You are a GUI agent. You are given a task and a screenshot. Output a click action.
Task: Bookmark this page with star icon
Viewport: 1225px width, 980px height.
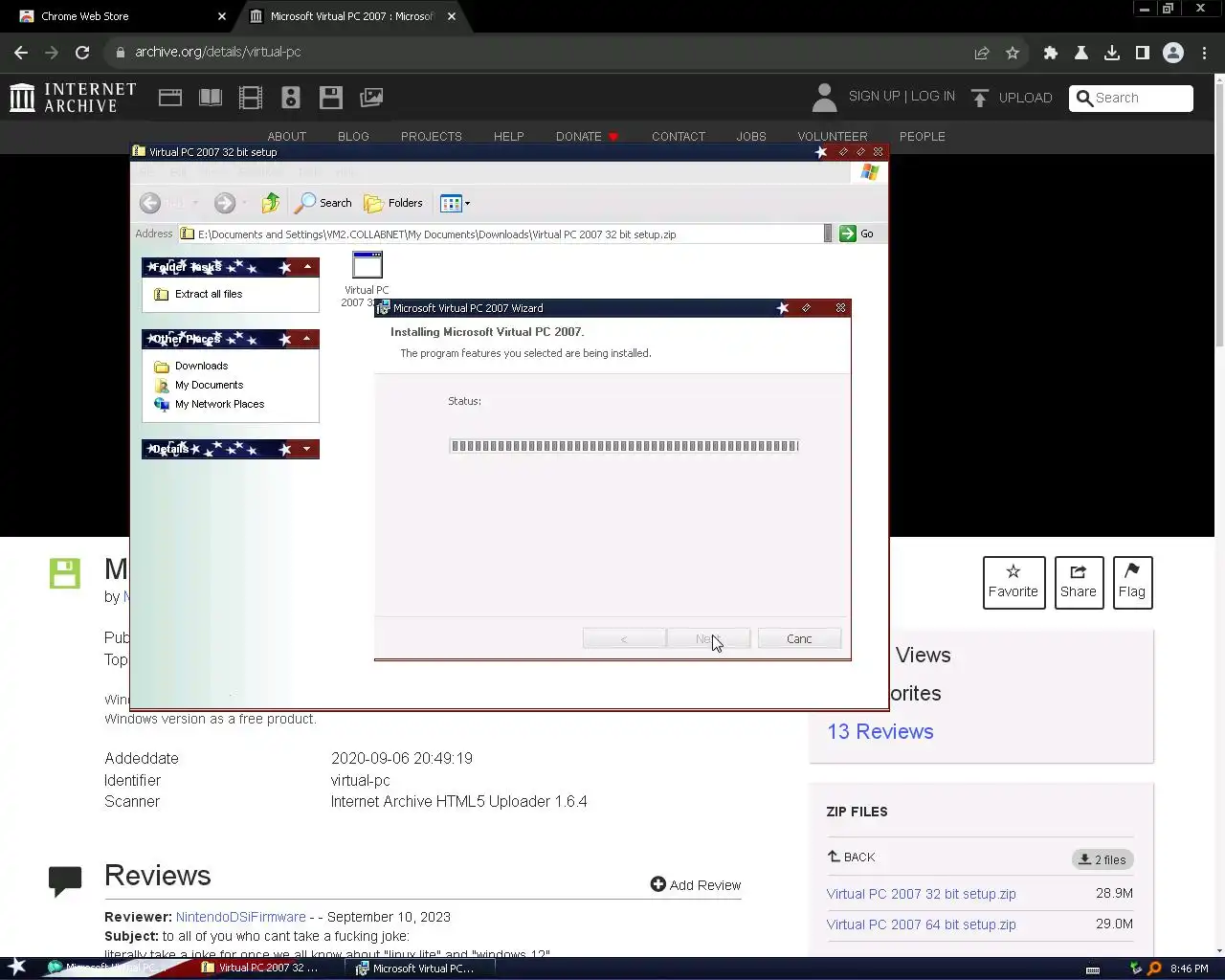click(x=1013, y=53)
